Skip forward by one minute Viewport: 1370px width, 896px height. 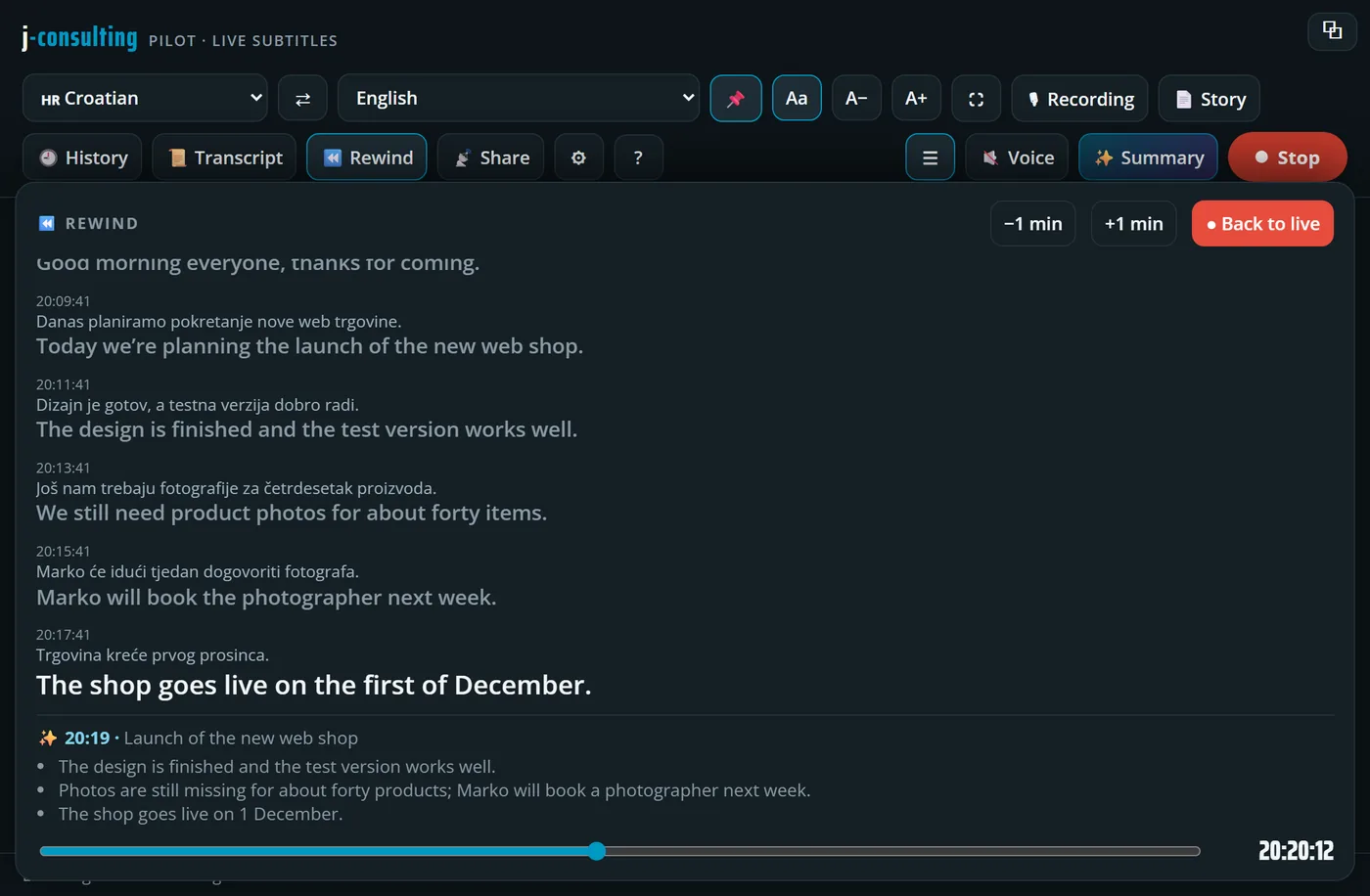[x=1133, y=223]
